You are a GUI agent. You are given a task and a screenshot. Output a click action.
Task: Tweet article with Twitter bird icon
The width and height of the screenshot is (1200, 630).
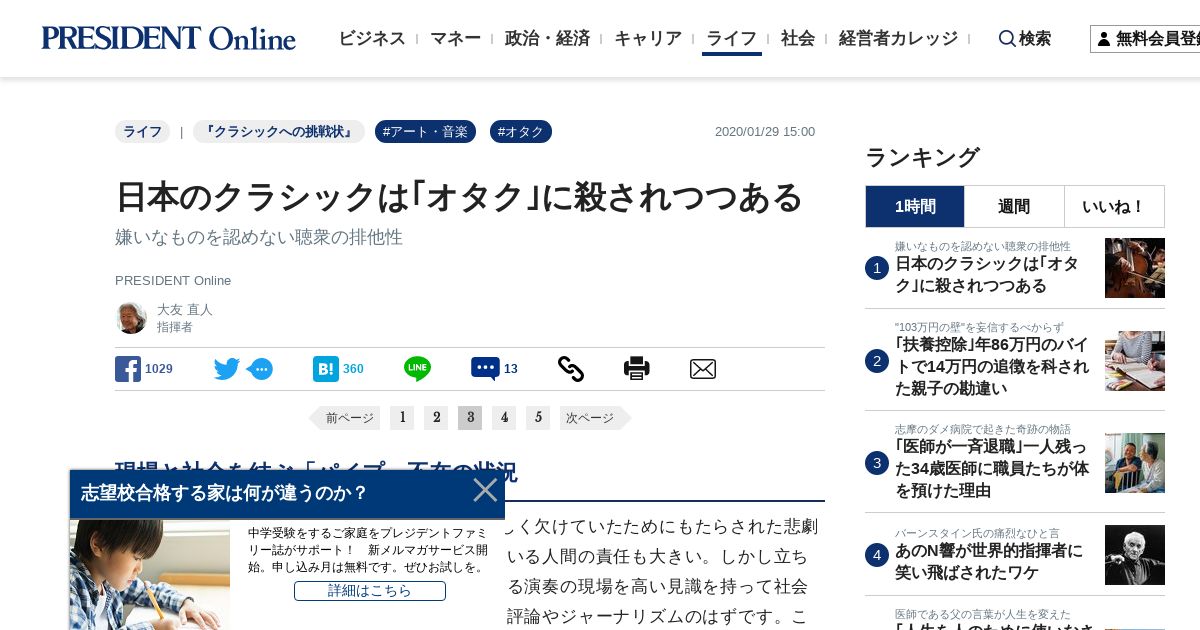[227, 369]
